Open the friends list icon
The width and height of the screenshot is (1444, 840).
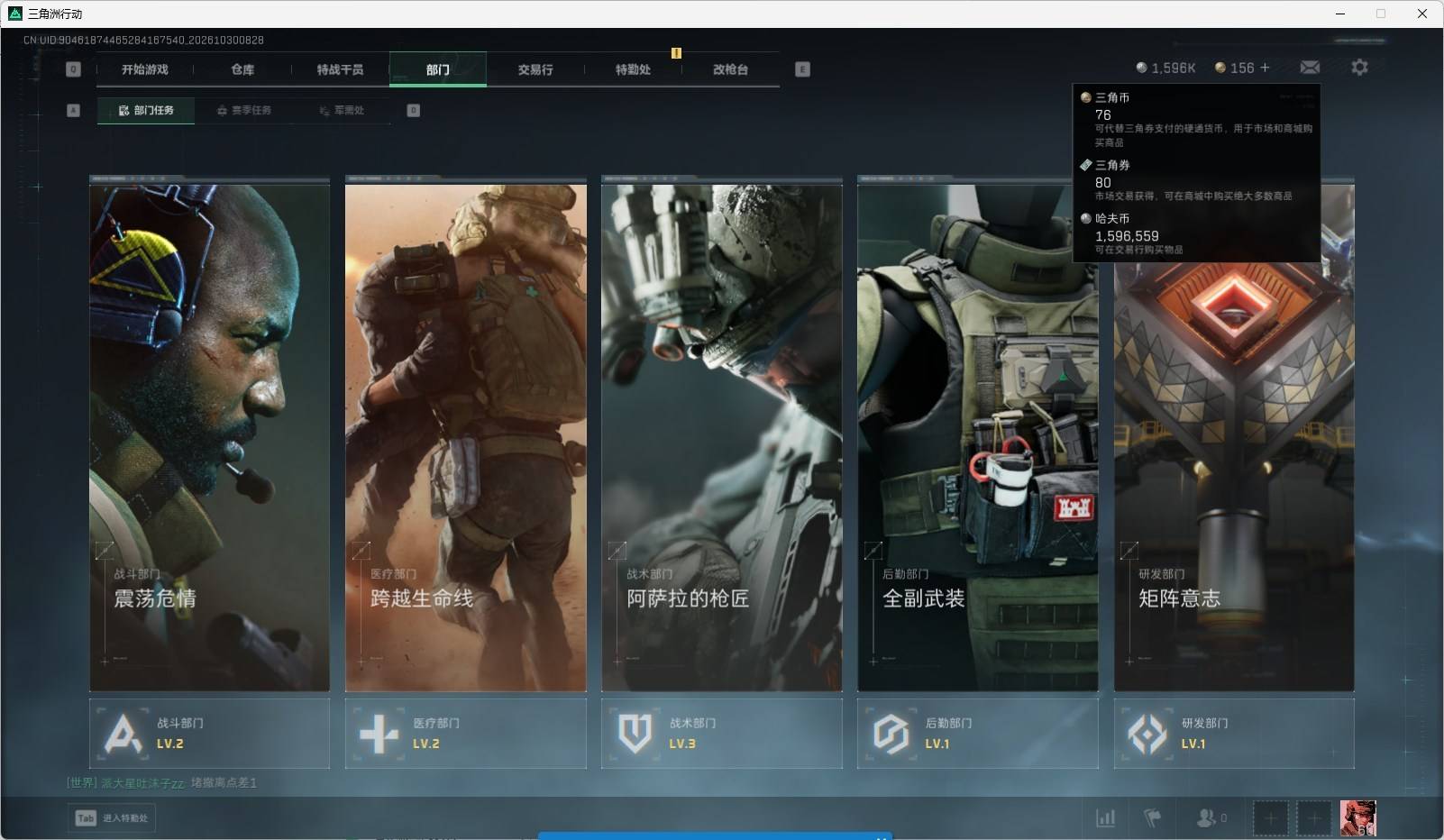coord(1211,817)
